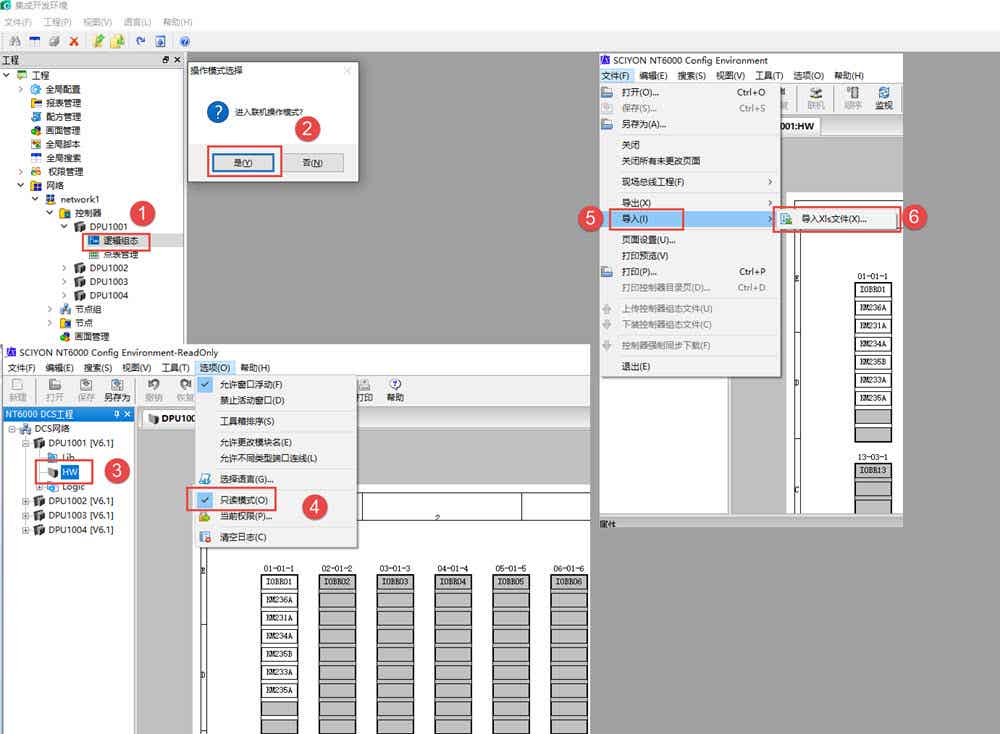Image resolution: width=1000 pixels, height=734 pixels.
Task: Expand DPU1002 in 控制器 tree
Action: click(64, 268)
